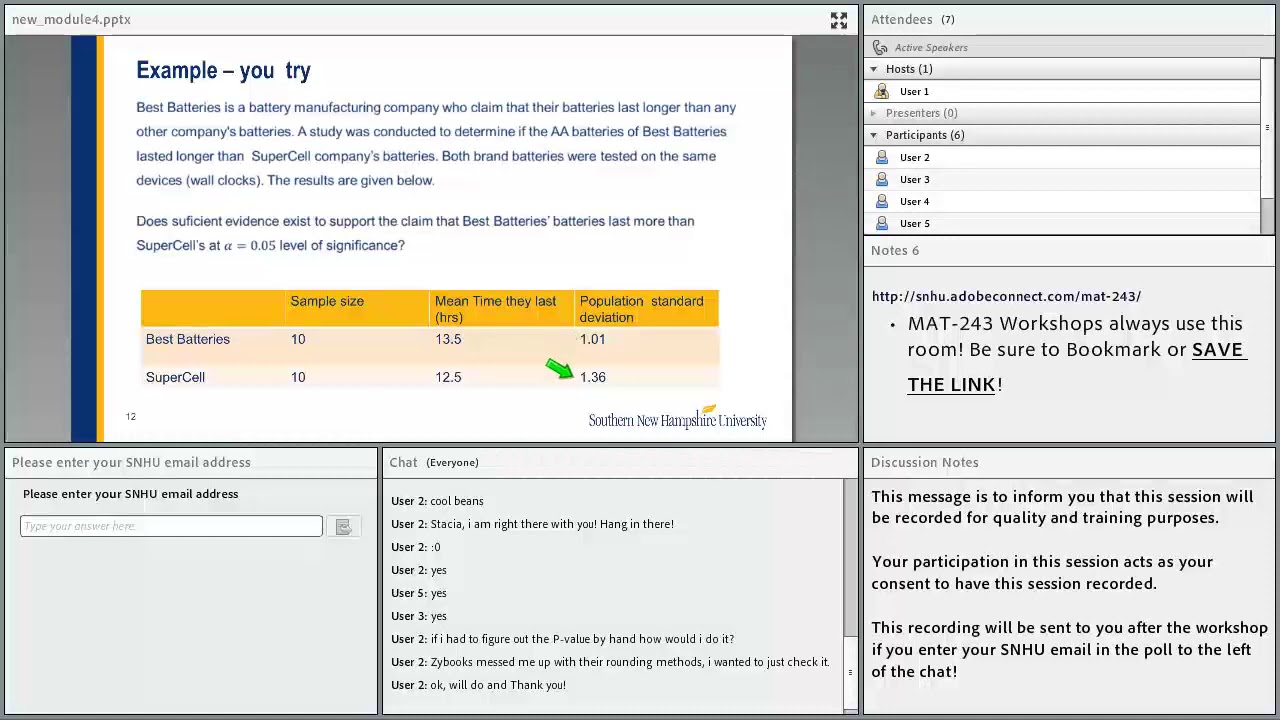Click the Discussion Notes pod title

click(924, 462)
